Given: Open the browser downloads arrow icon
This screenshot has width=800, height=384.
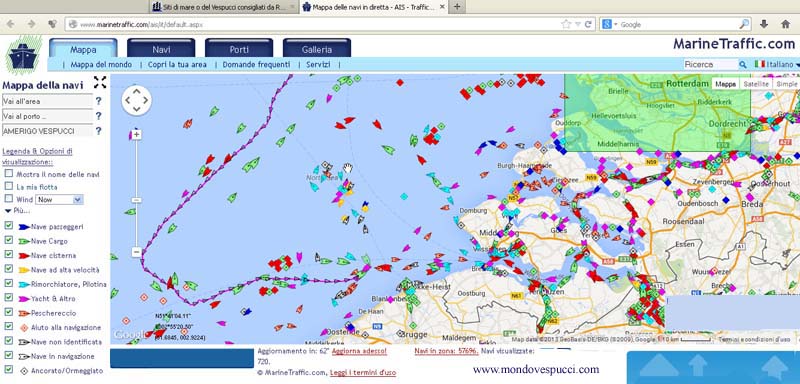Looking at the screenshot, I should pos(764,24).
